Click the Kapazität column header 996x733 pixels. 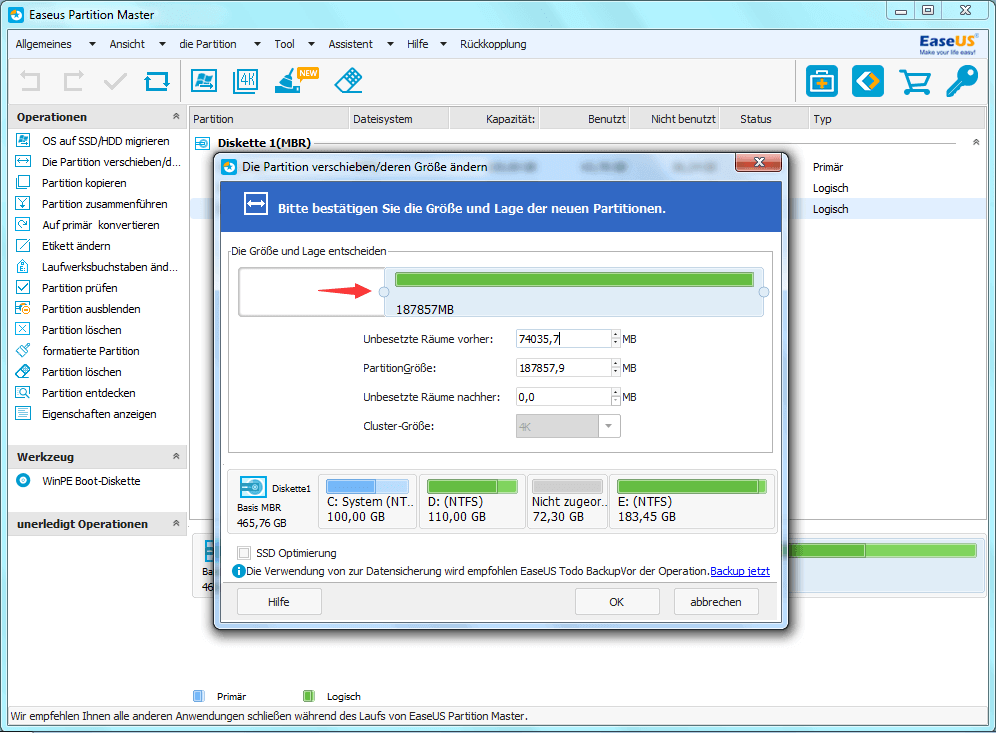[x=494, y=119]
